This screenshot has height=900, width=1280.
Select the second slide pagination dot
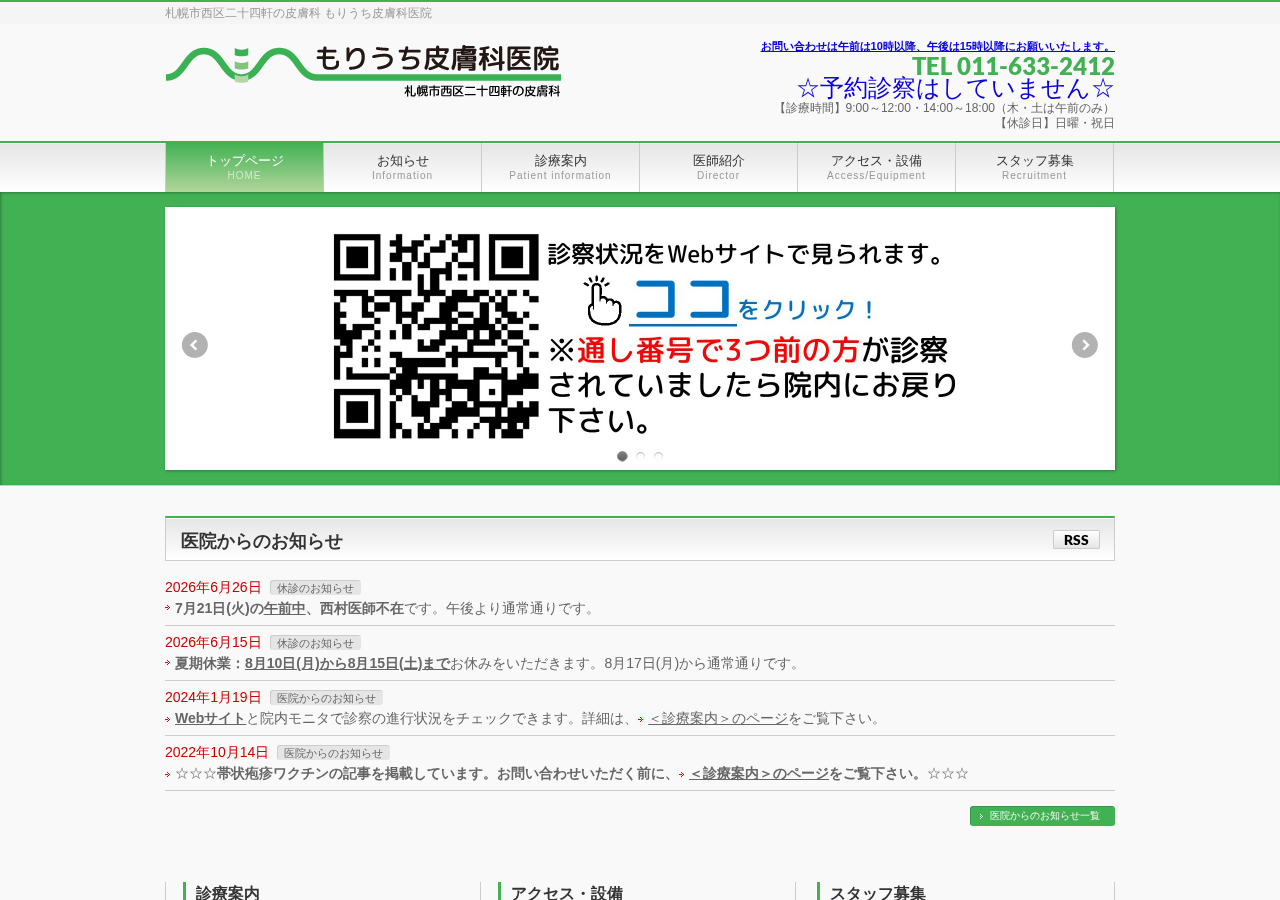pos(640,456)
